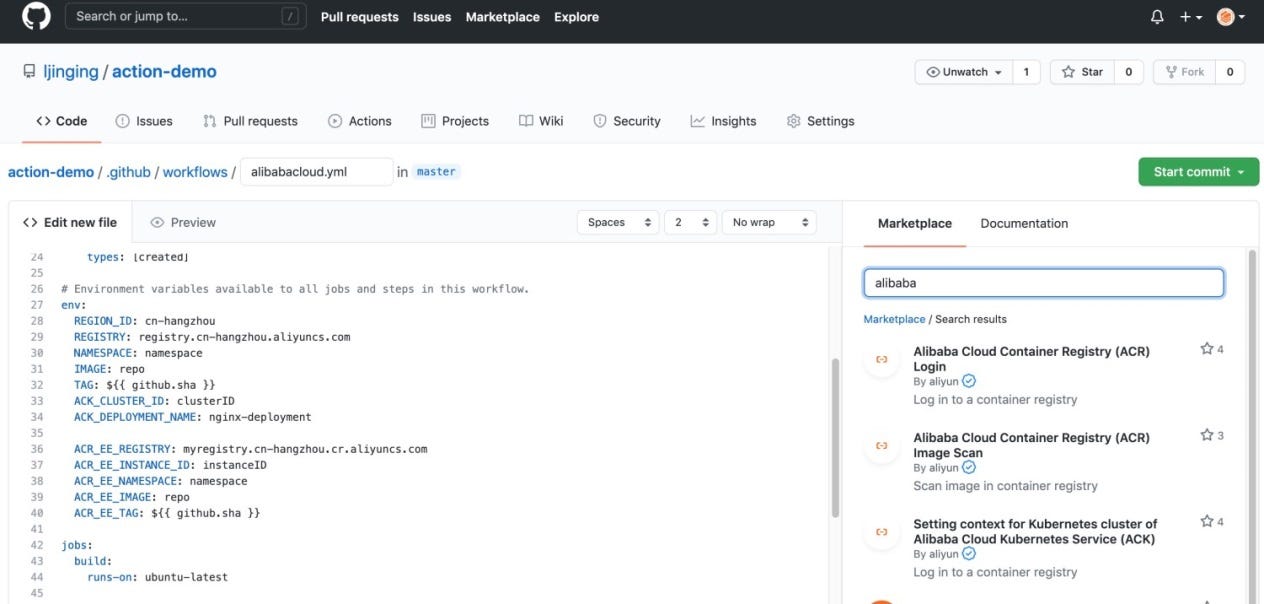Click the ACK Setting context action icon

pos(881,531)
